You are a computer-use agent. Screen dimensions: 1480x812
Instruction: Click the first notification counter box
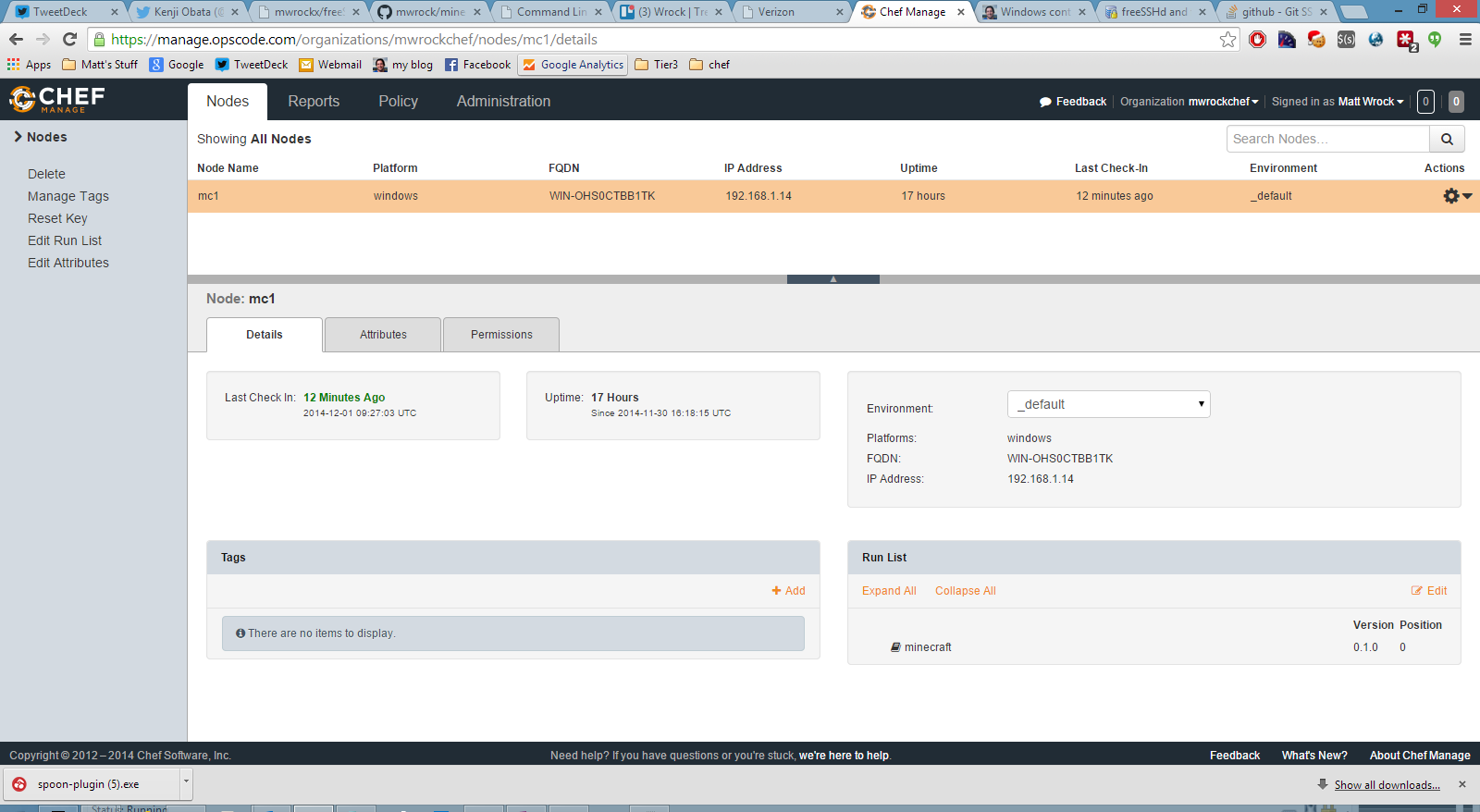1425,102
